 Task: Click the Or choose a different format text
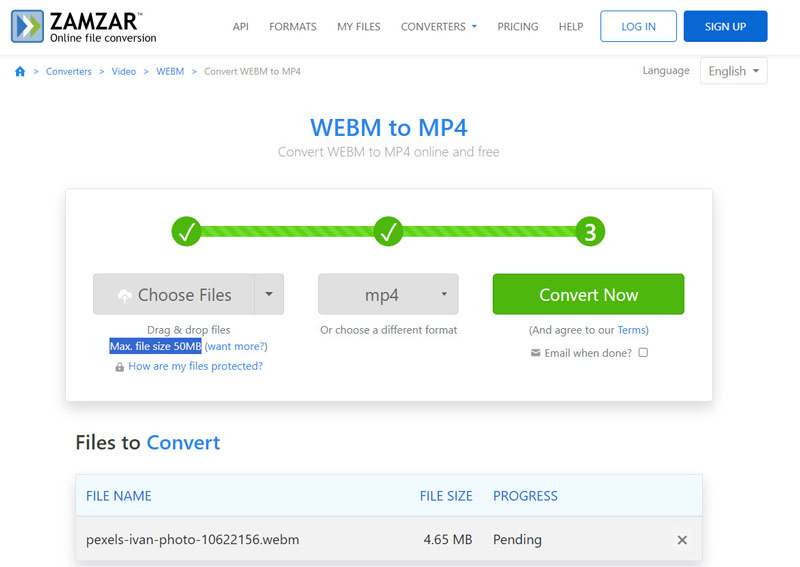point(388,330)
